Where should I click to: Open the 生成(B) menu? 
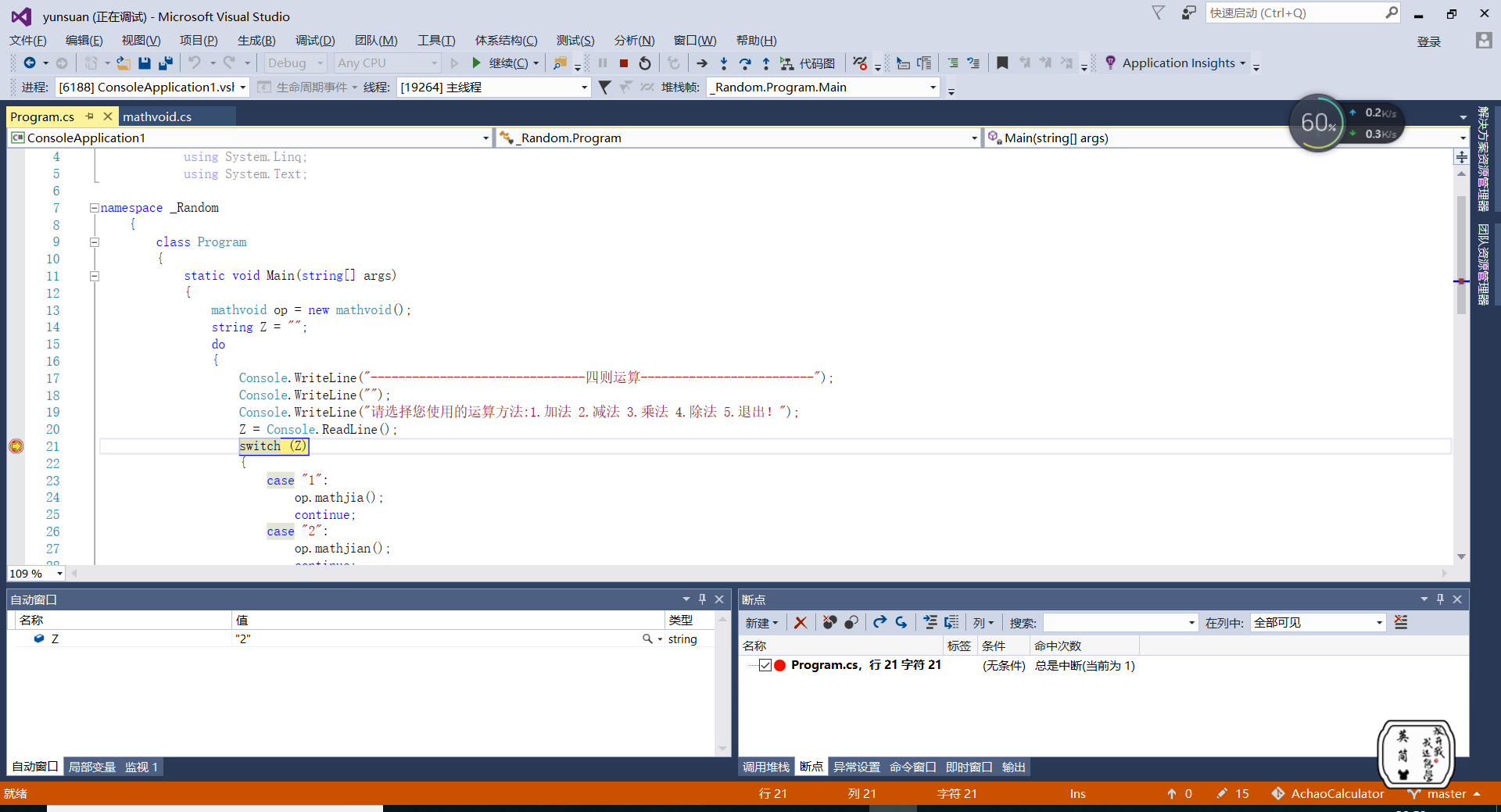[x=256, y=41]
